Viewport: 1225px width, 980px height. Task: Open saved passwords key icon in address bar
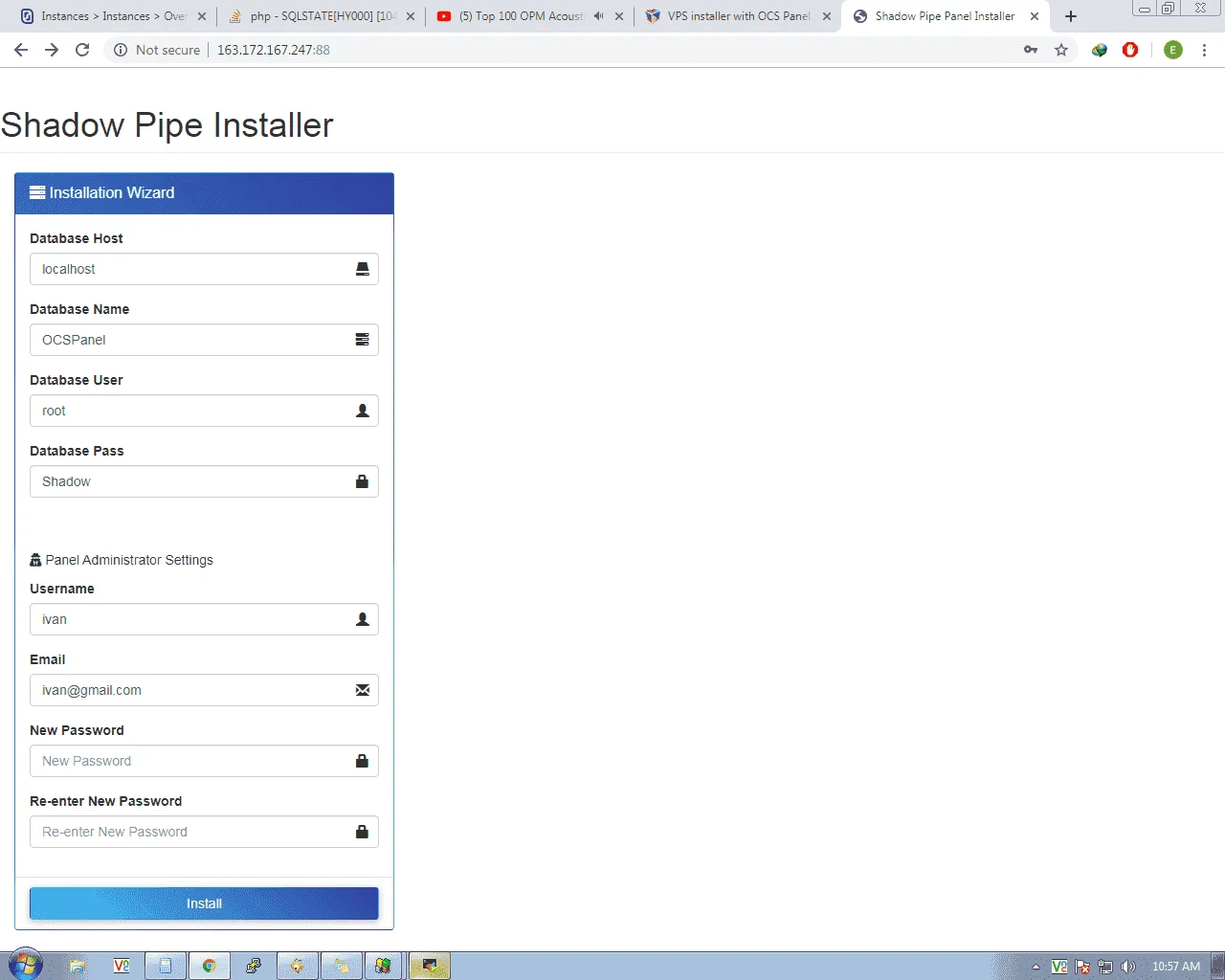(1031, 50)
